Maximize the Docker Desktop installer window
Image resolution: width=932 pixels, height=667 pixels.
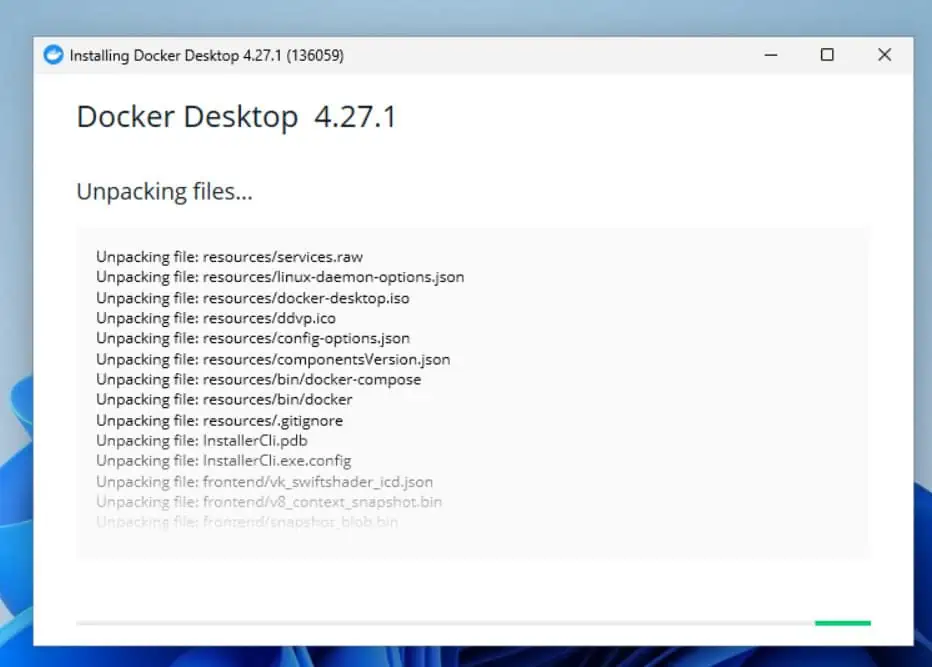tap(827, 55)
